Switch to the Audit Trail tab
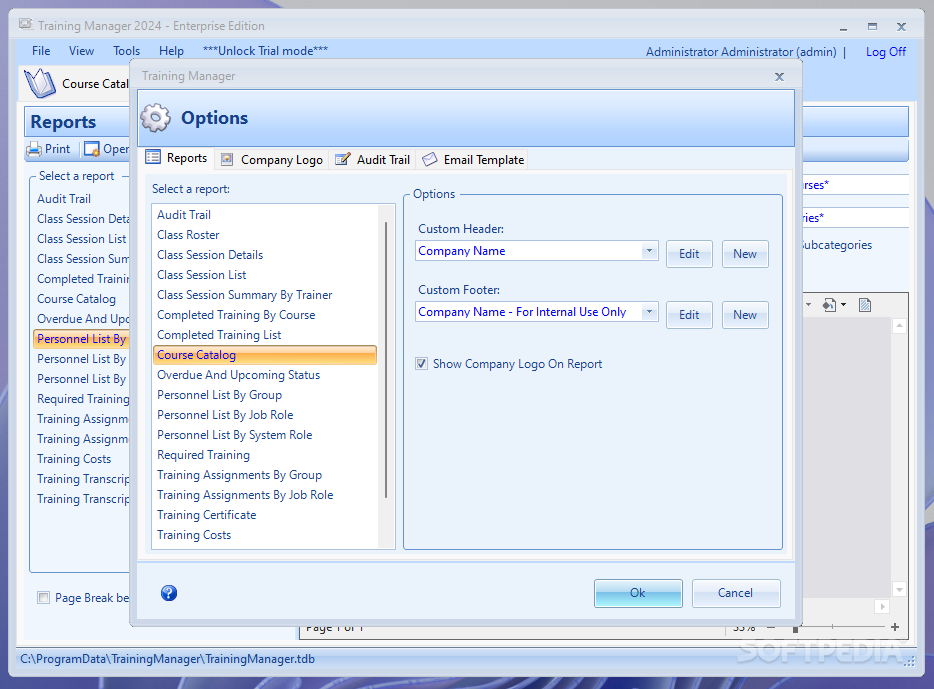The height and width of the screenshot is (689, 934). 372,160
